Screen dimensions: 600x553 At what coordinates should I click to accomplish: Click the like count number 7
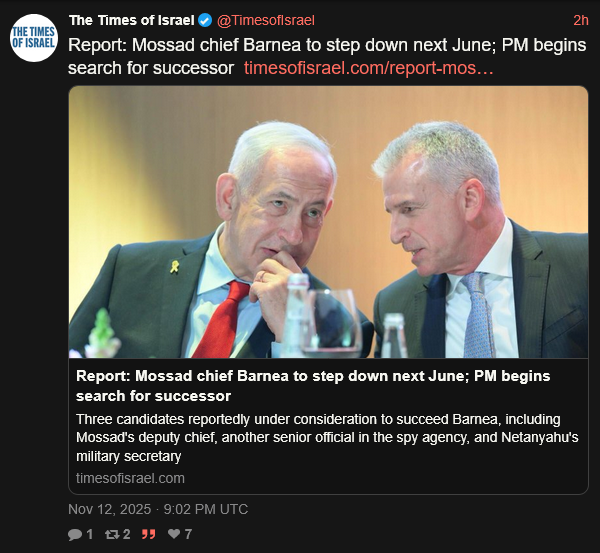pos(187,535)
